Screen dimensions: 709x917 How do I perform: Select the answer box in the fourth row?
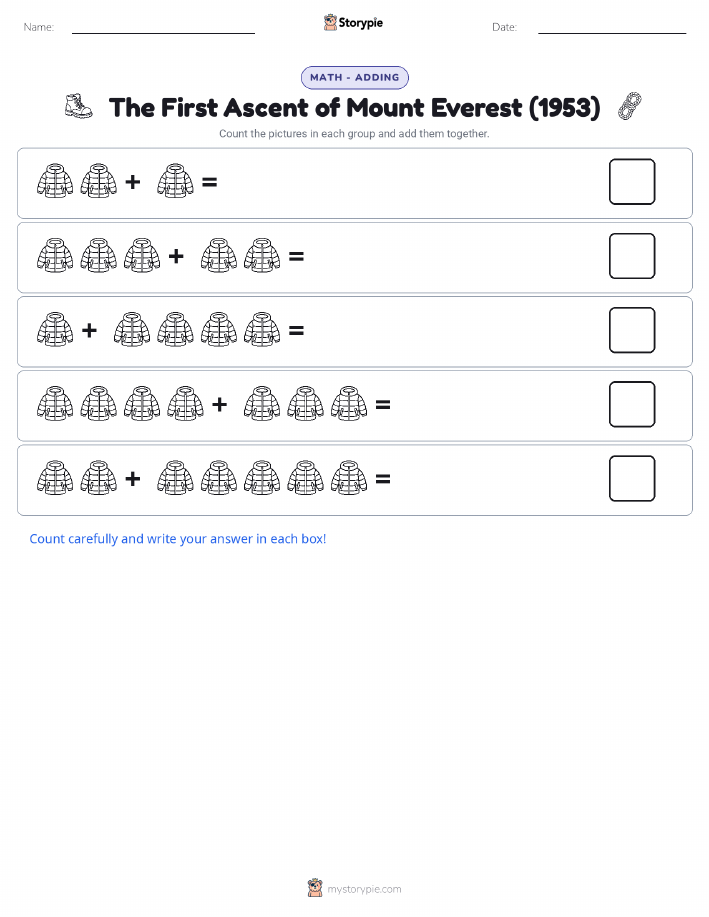point(632,404)
